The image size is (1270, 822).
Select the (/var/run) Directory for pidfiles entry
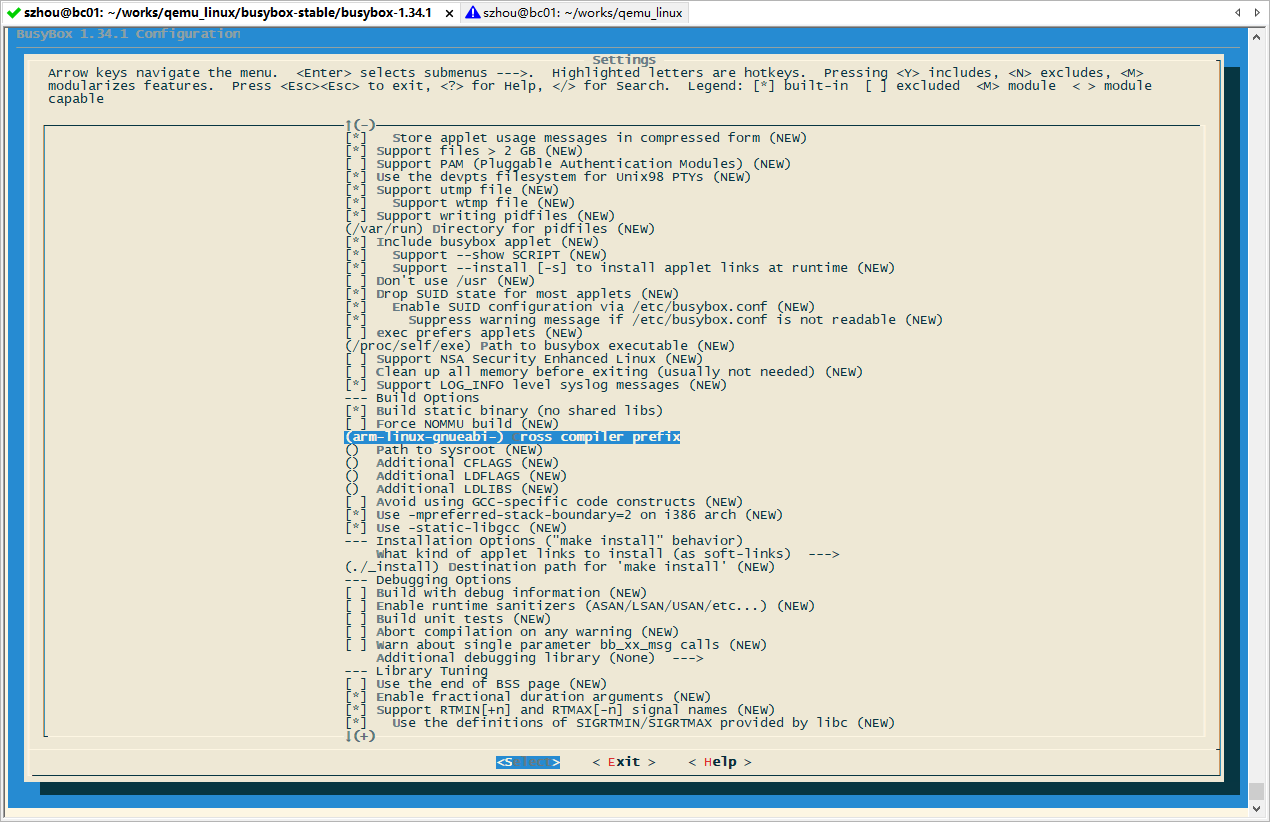click(499, 229)
